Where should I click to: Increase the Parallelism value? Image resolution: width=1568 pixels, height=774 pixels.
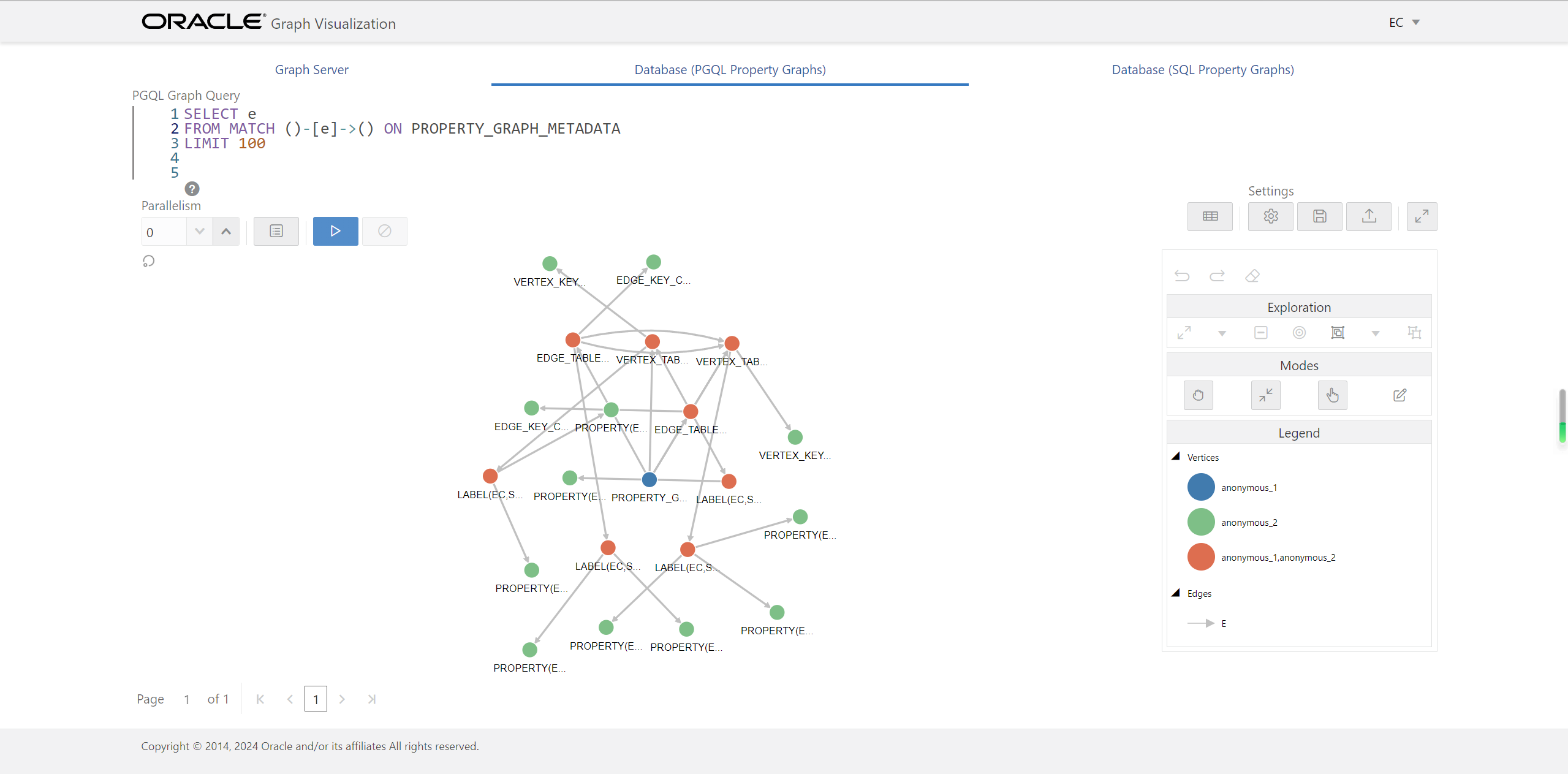click(x=226, y=232)
